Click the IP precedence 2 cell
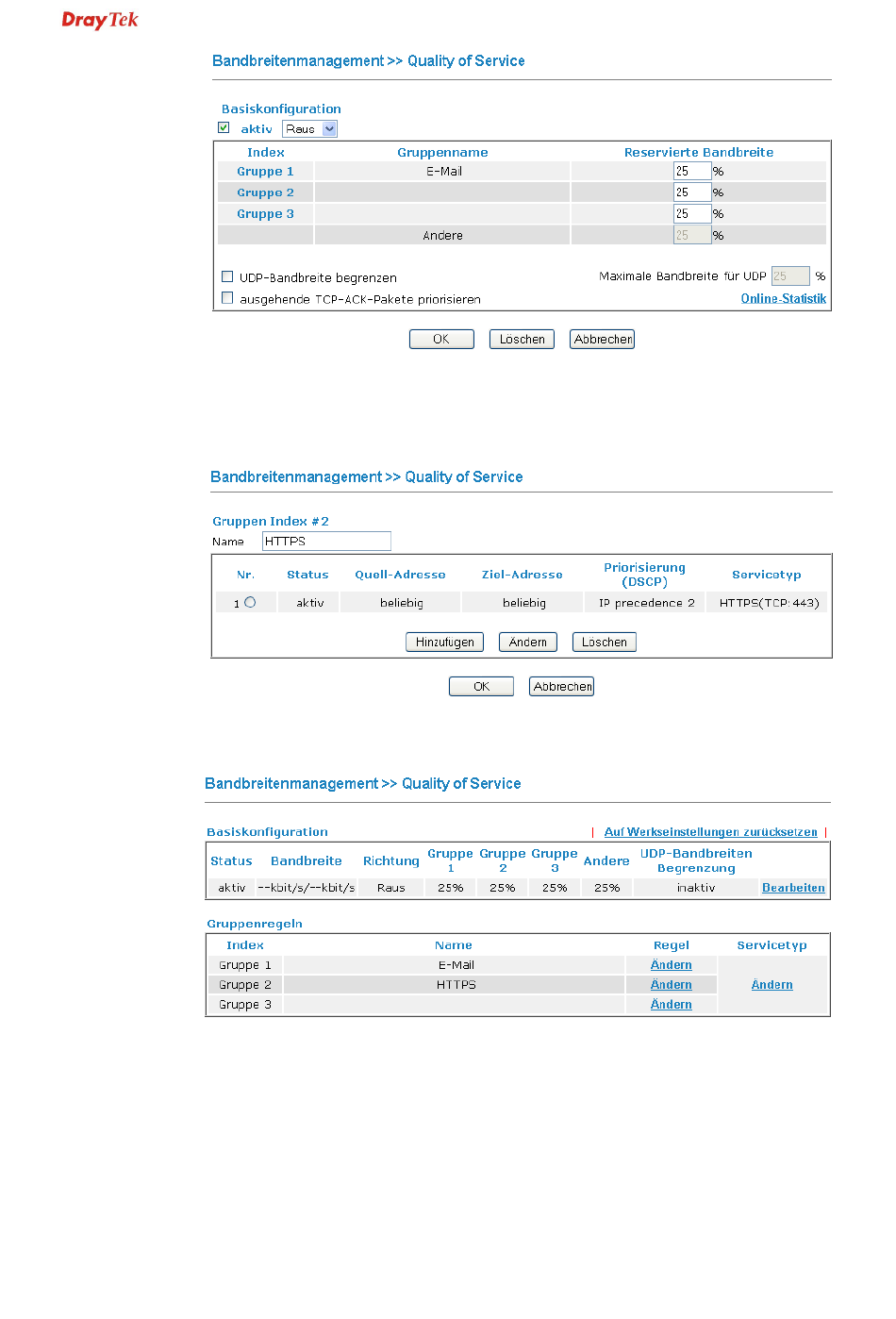The image size is (896, 1319). [x=646, y=603]
